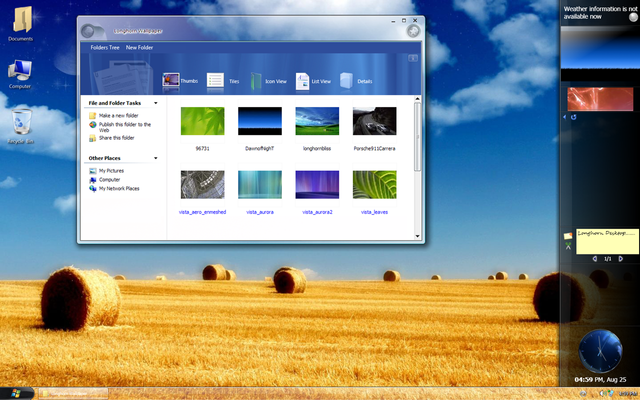640x400 pixels.
Task: Toggle the small box in the toolbar band corner
Action: point(413,58)
